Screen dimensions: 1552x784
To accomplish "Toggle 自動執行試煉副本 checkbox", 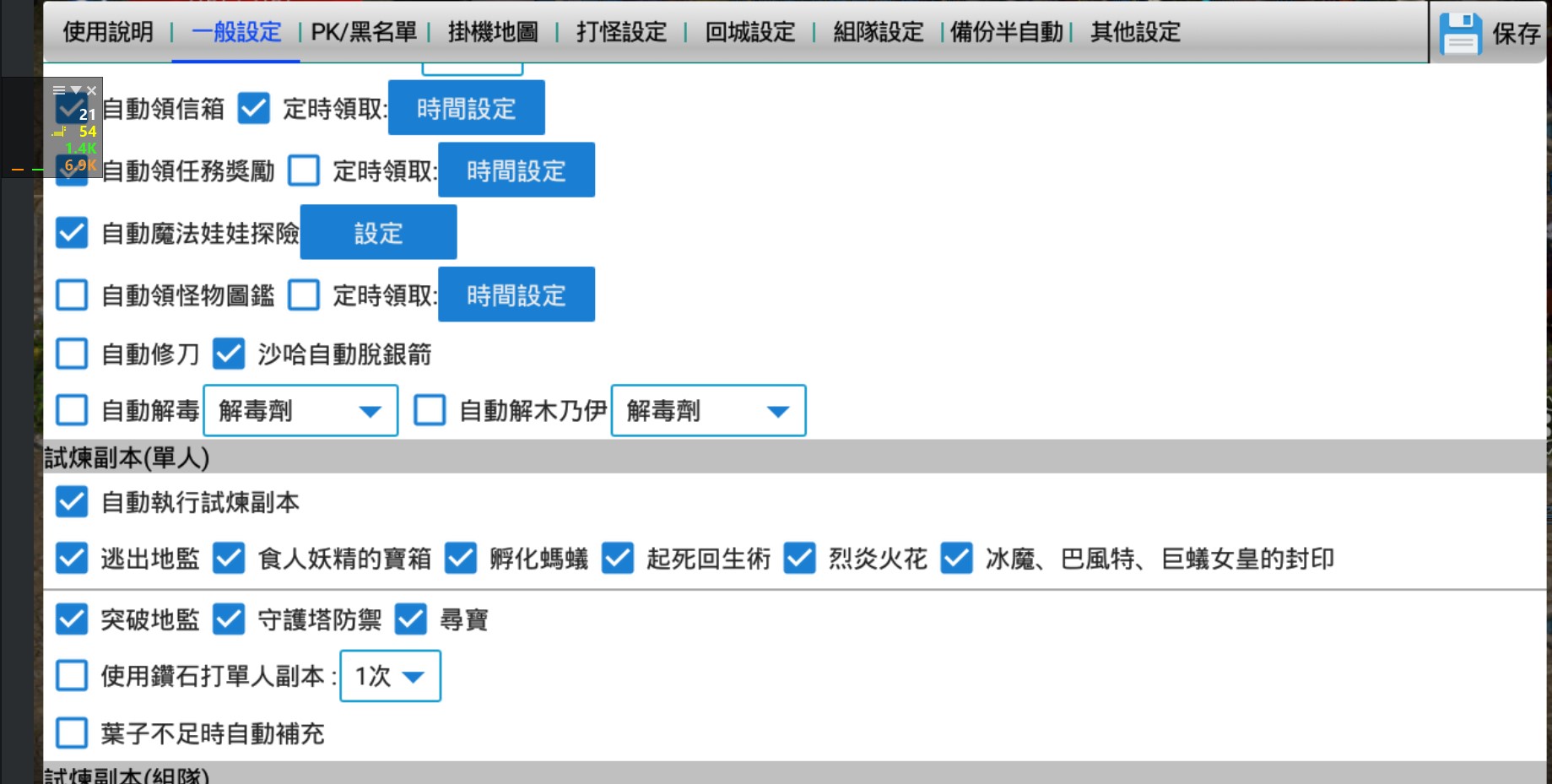I will coord(72,501).
